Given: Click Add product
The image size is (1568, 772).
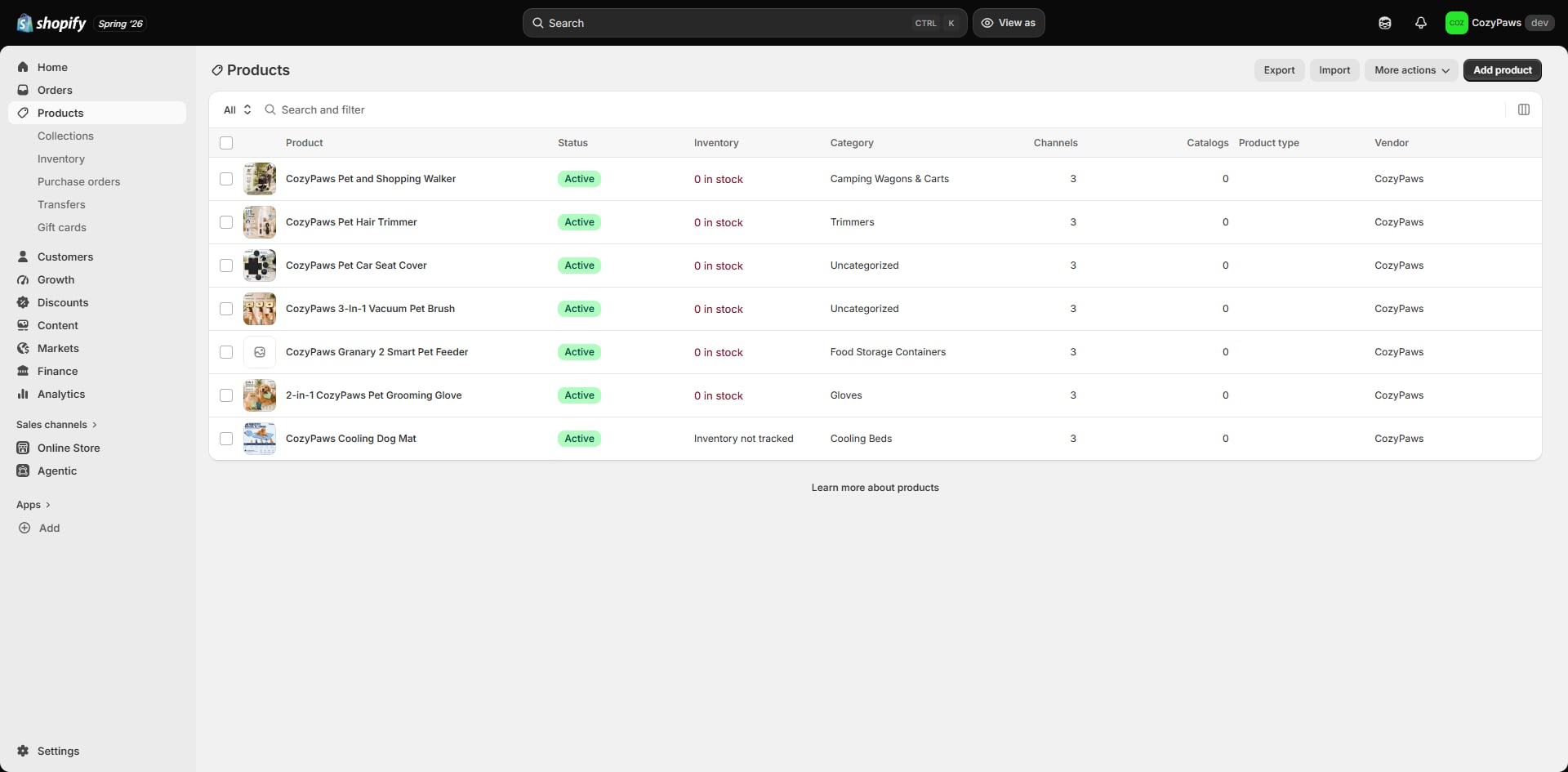Looking at the screenshot, I should 1503,70.
